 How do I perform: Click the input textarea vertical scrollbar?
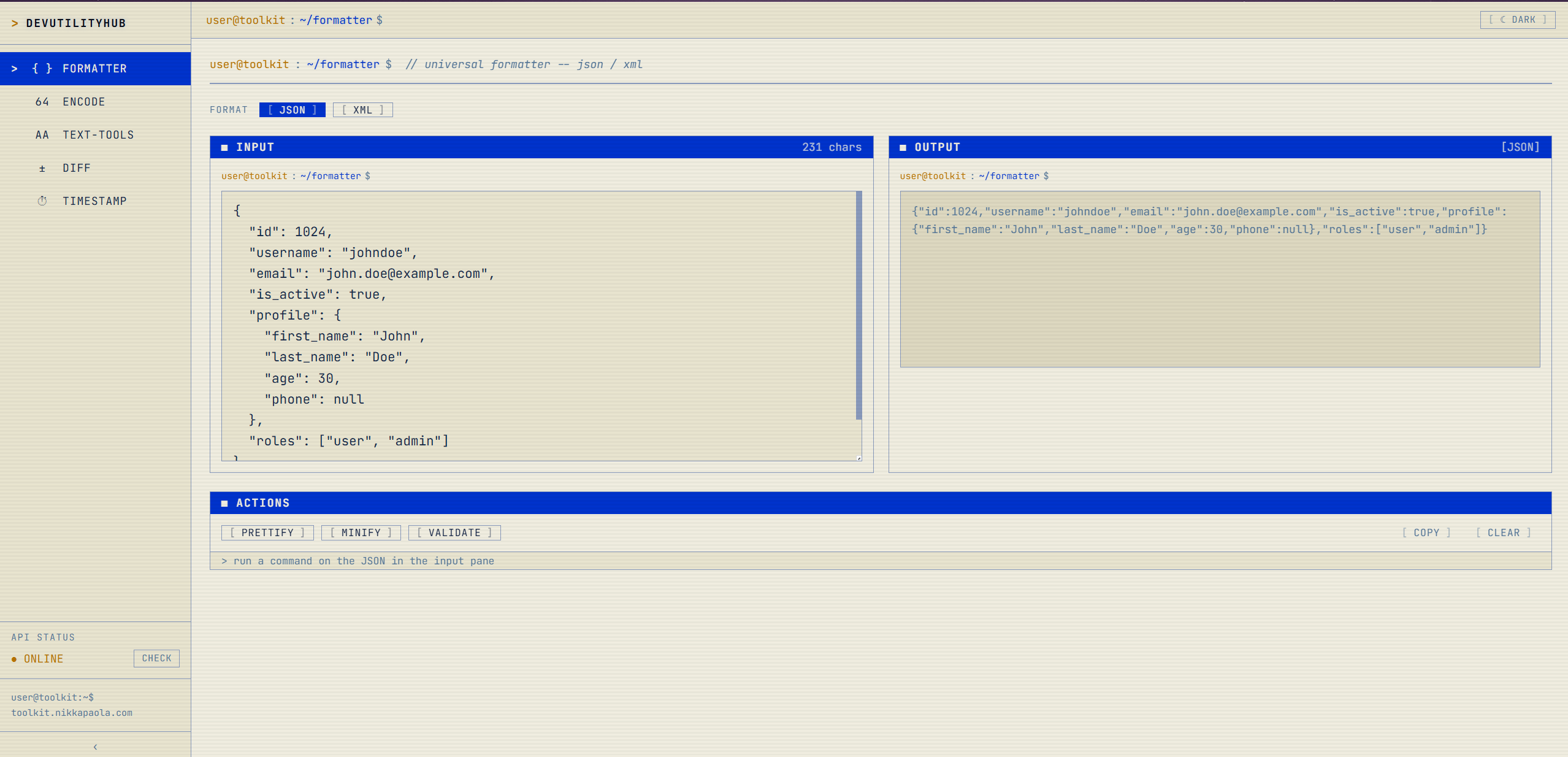859,305
